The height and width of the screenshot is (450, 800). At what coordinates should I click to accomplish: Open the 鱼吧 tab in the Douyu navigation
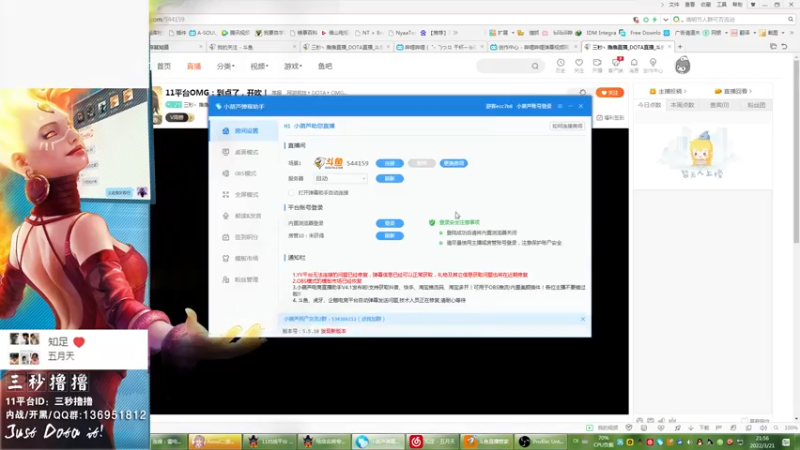click(325, 66)
